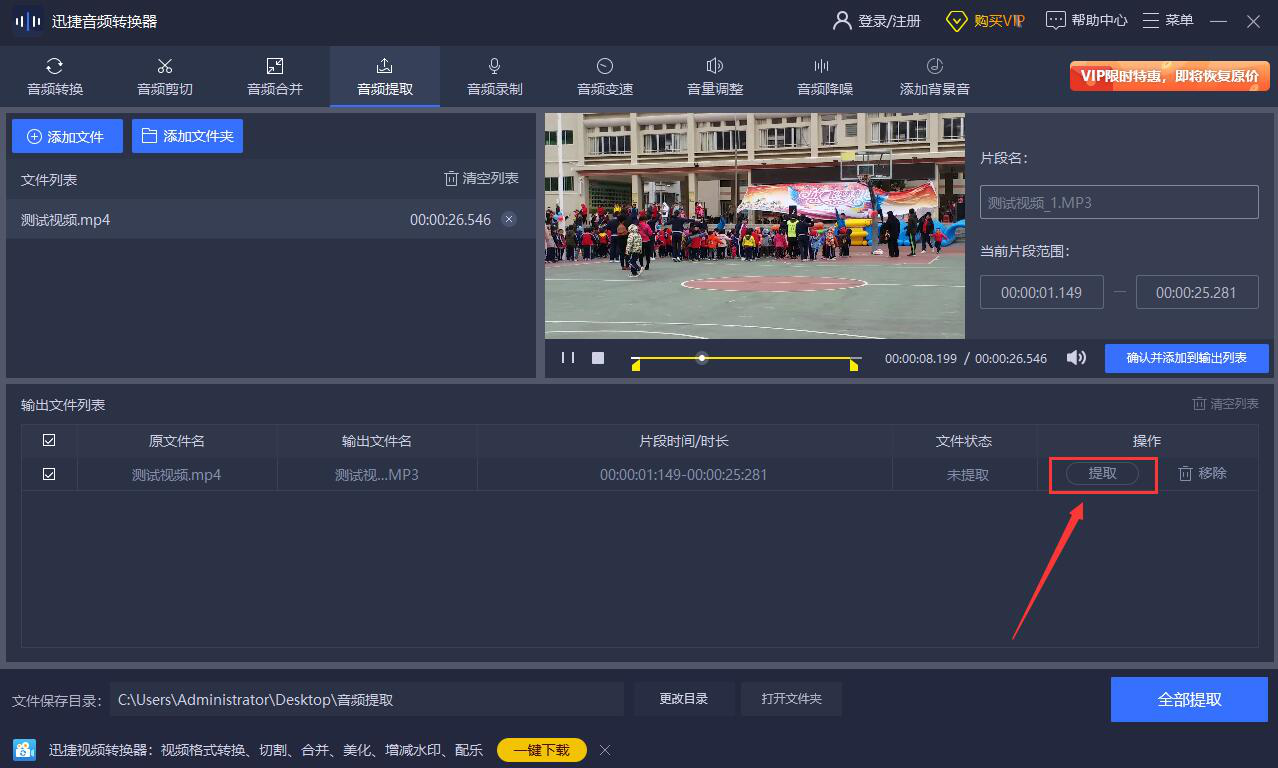1278x768 pixels.
Task: Click the 提取 button in output row
Action: click(x=1102, y=474)
